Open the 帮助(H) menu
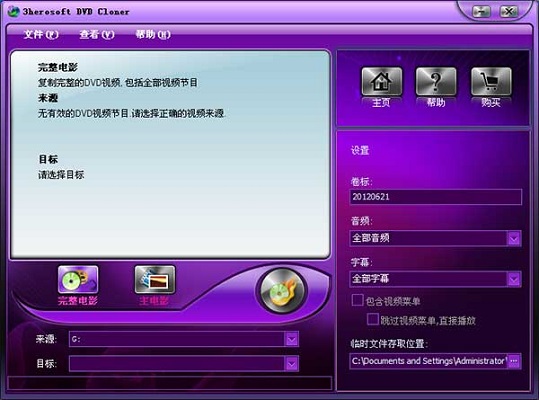 [153, 34]
